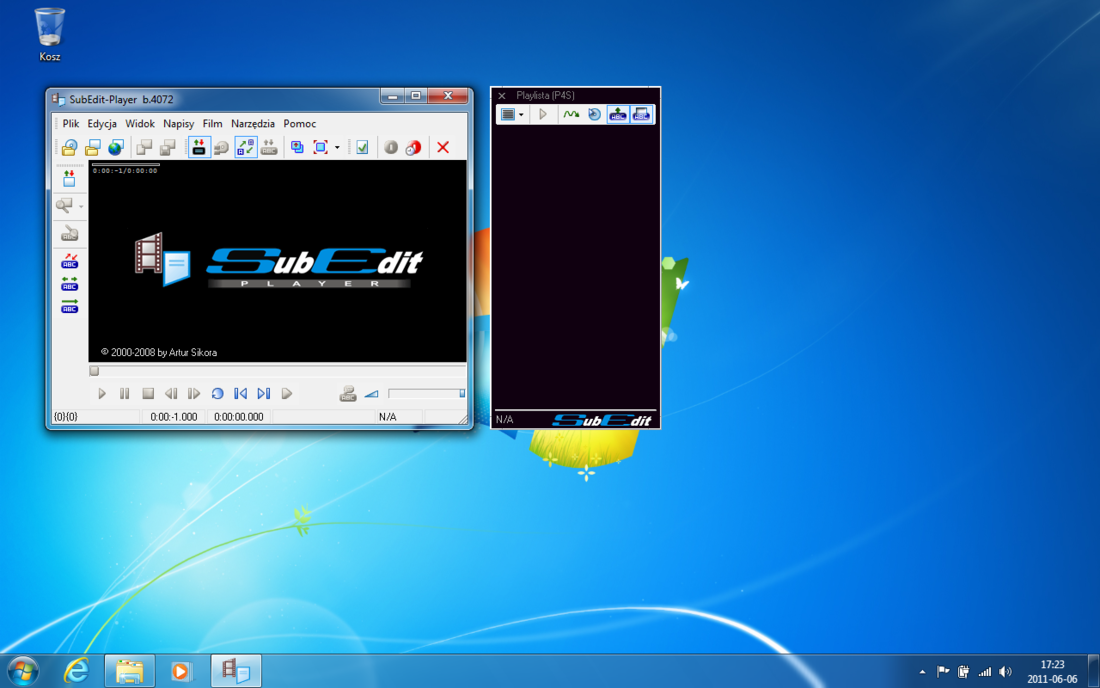Screen dimensions: 1100x688
Task: Open dropdown arrow next to fullscreen icon
Action: [x=337, y=148]
